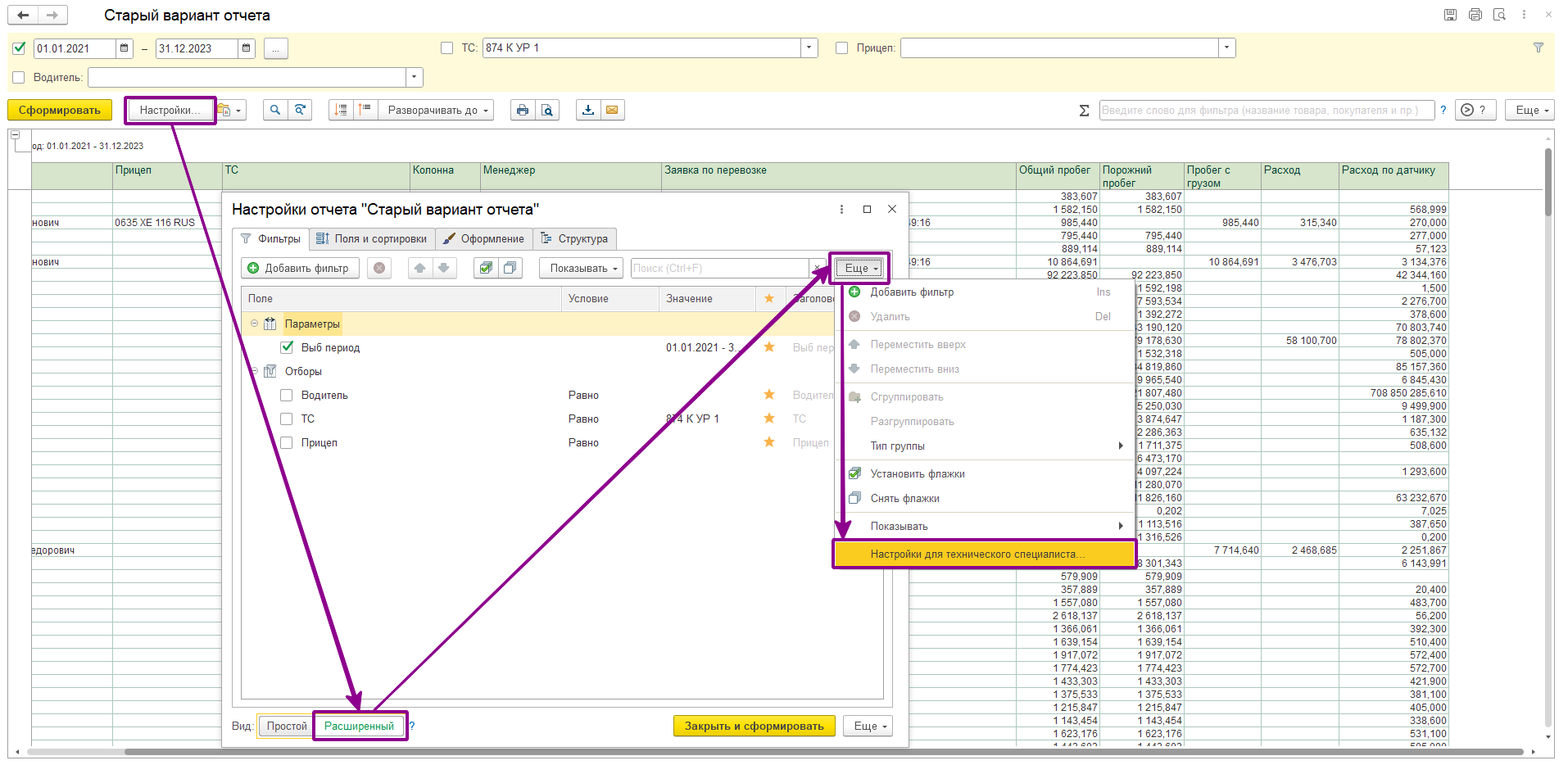1568x765 pixels.
Task: Open settings dialog three-dot menu
Action: click(841, 210)
